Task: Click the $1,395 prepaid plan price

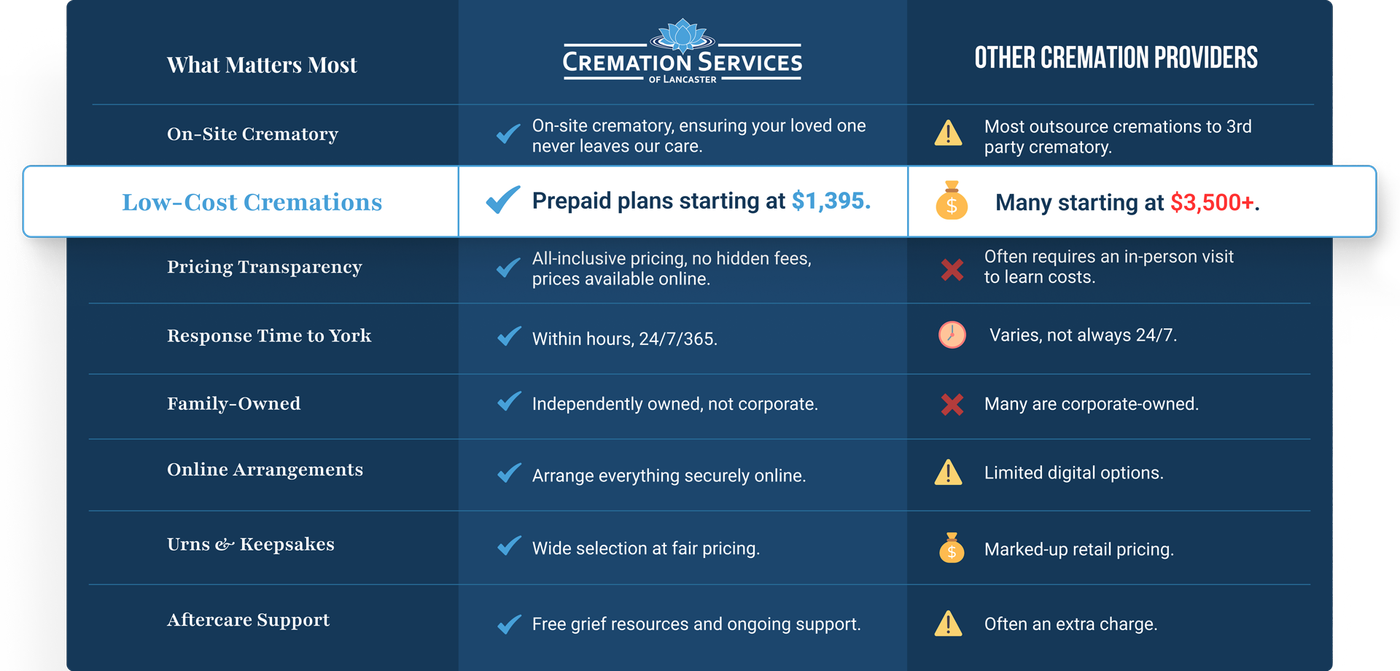Action: tap(831, 201)
